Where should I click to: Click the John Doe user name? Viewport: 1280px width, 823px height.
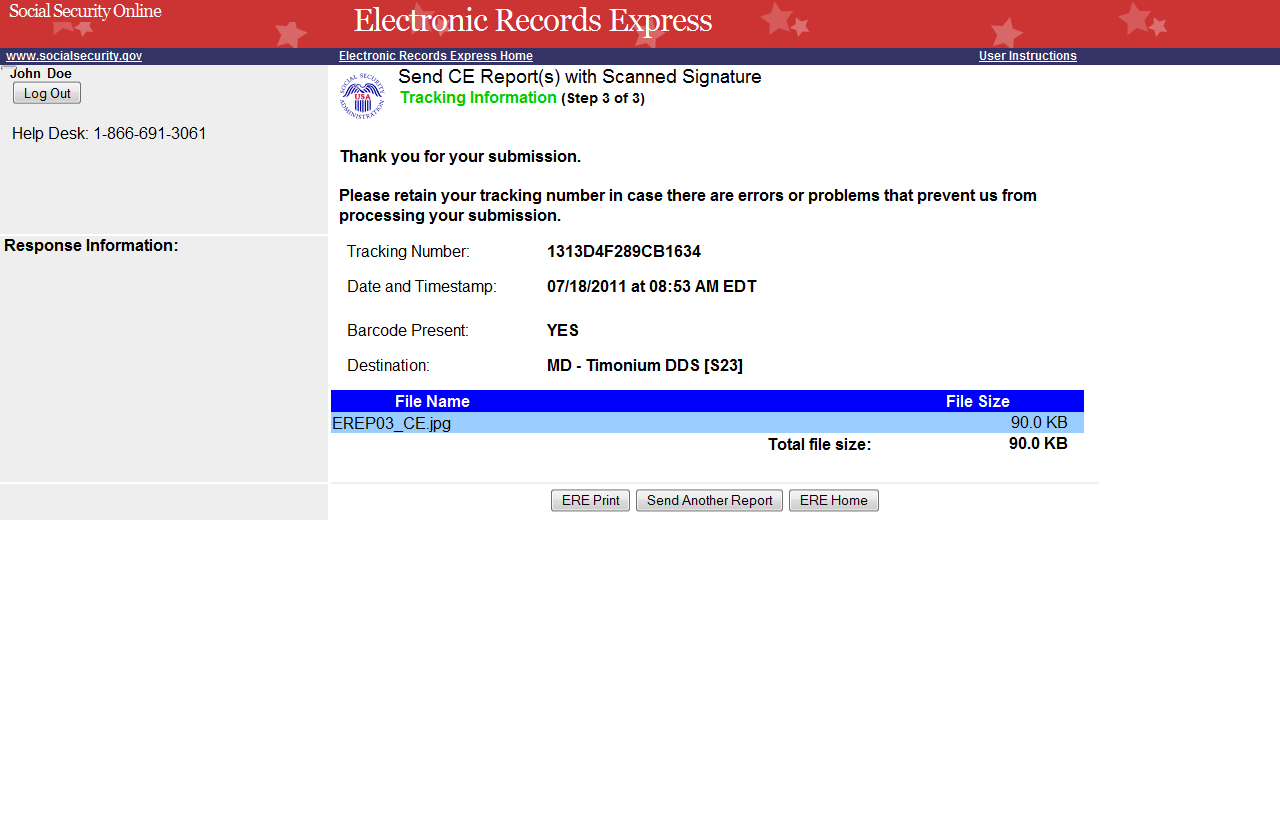[41, 74]
